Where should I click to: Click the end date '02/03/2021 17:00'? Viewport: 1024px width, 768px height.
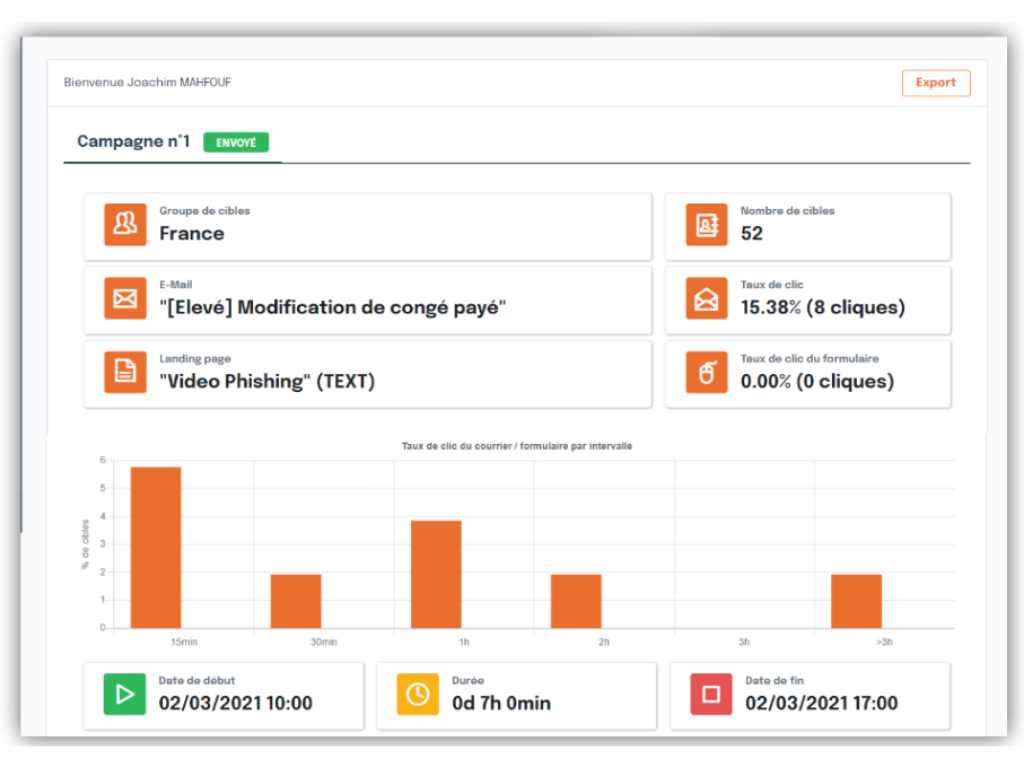pos(822,703)
